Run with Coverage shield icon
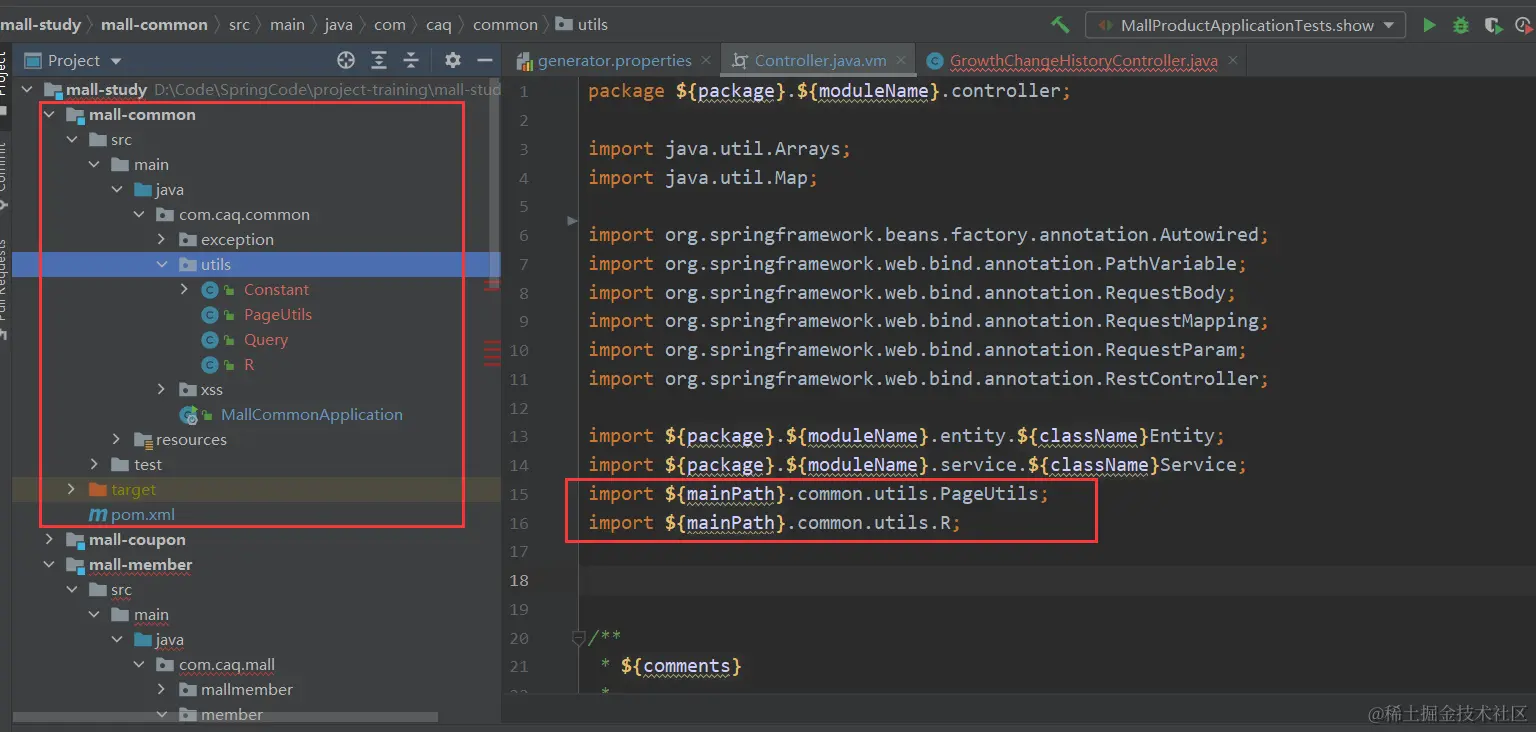 (x=1493, y=25)
